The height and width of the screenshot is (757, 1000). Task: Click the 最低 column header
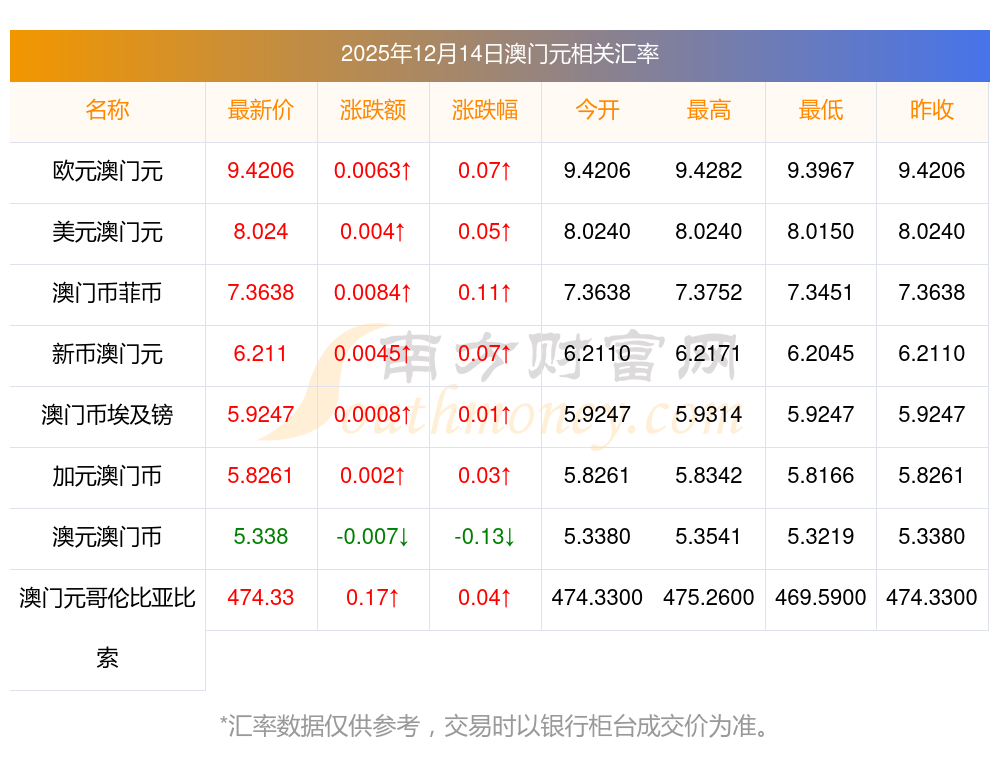[x=820, y=110]
